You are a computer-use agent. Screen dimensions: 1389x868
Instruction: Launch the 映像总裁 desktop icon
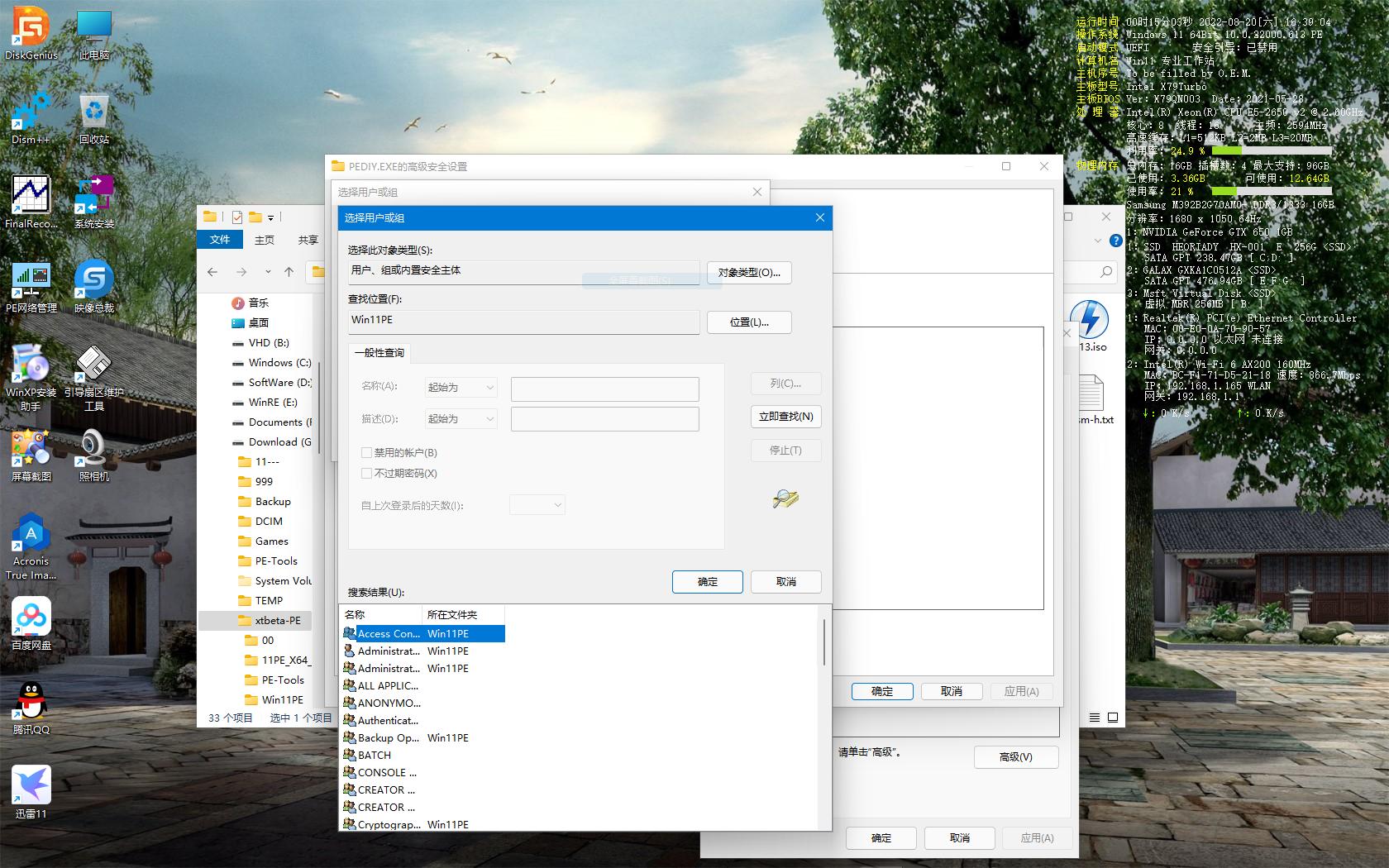coord(94,286)
